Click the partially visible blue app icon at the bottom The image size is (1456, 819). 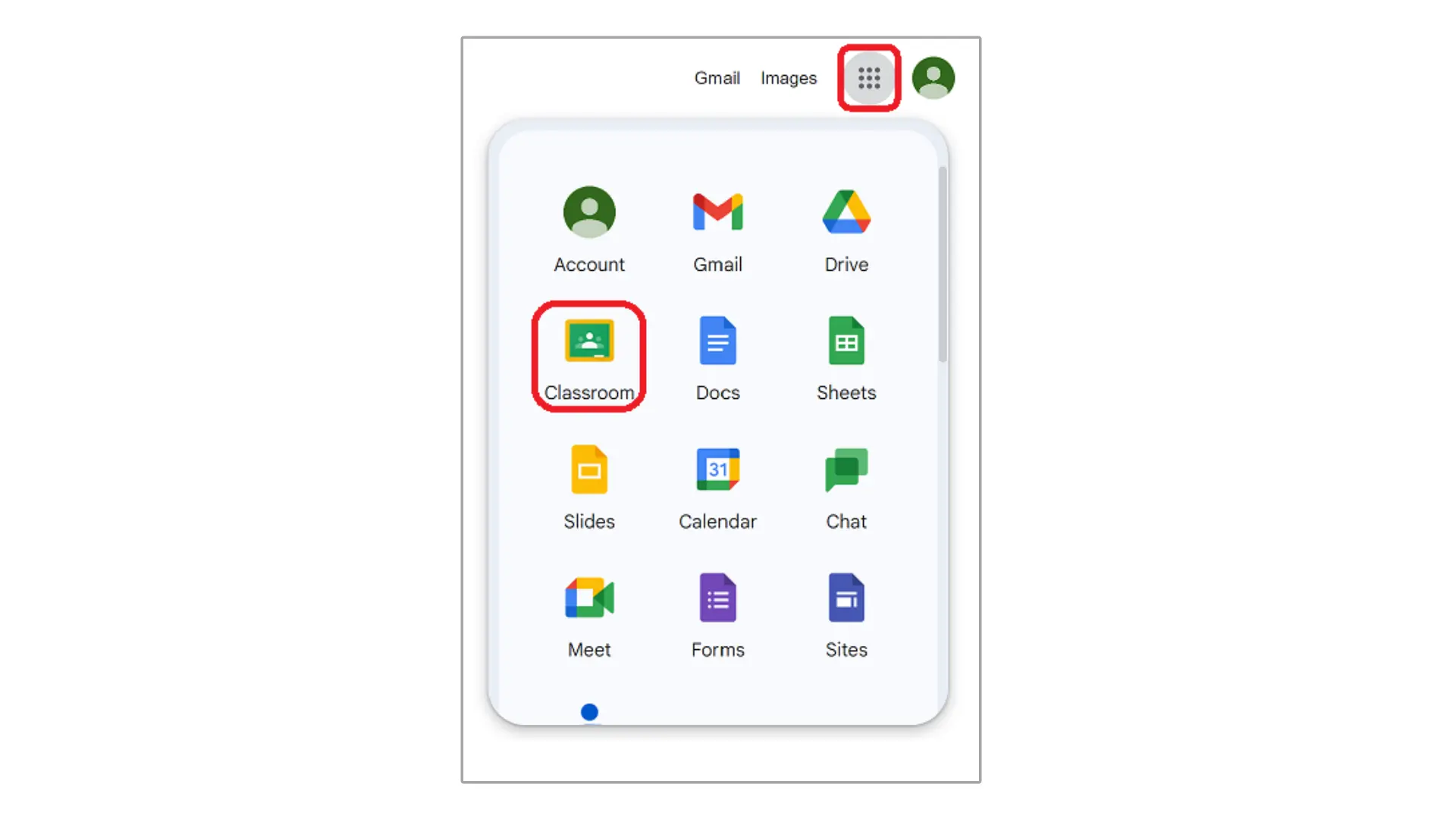click(589, 713)
